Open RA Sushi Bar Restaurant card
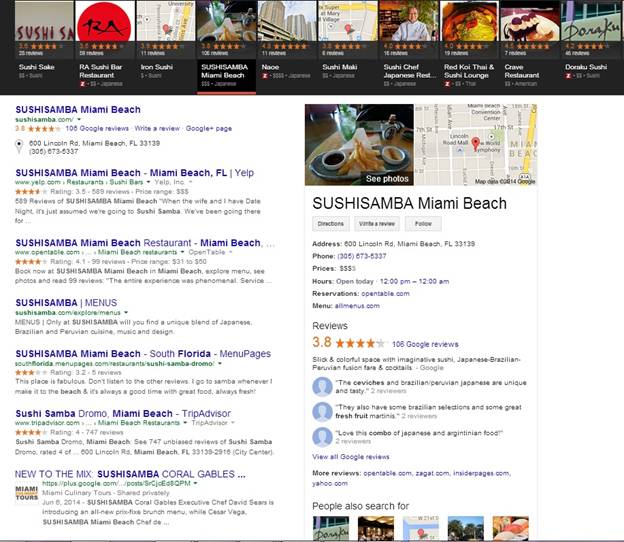Screen dimensions: 624x542 click(105, 46)
